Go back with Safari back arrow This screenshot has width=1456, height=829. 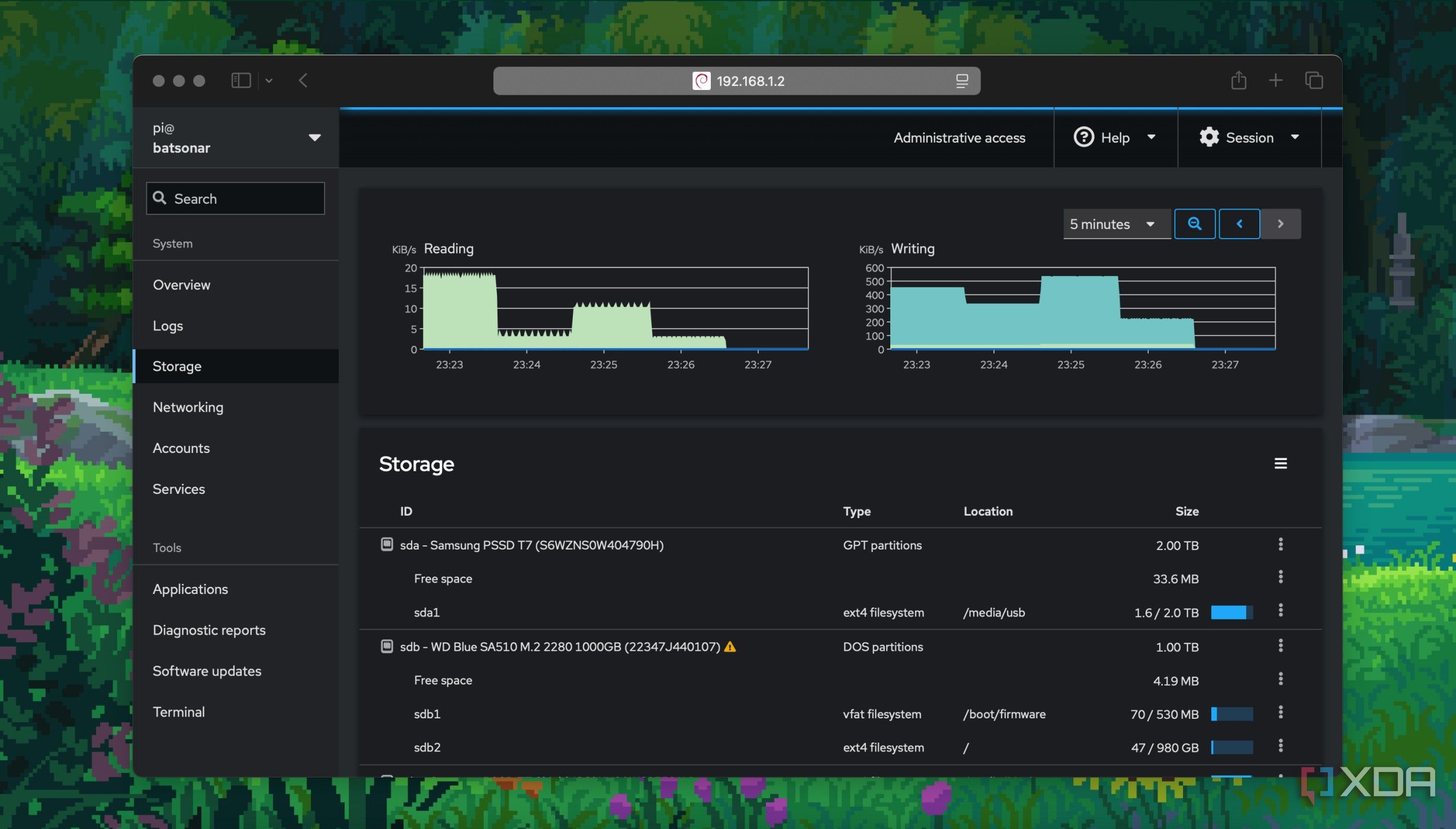[303, 81]
